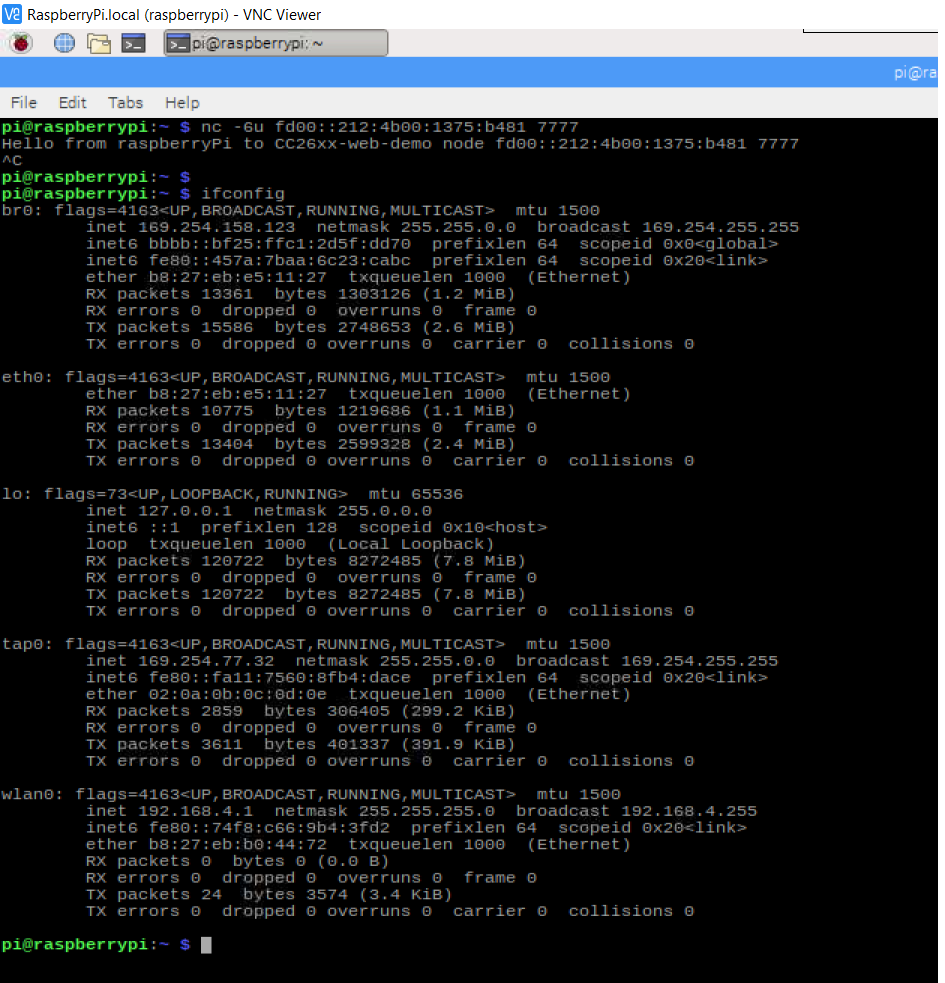Open the Tabs menu
This screenshot has height=983, width=945.
tap(125, 102)
